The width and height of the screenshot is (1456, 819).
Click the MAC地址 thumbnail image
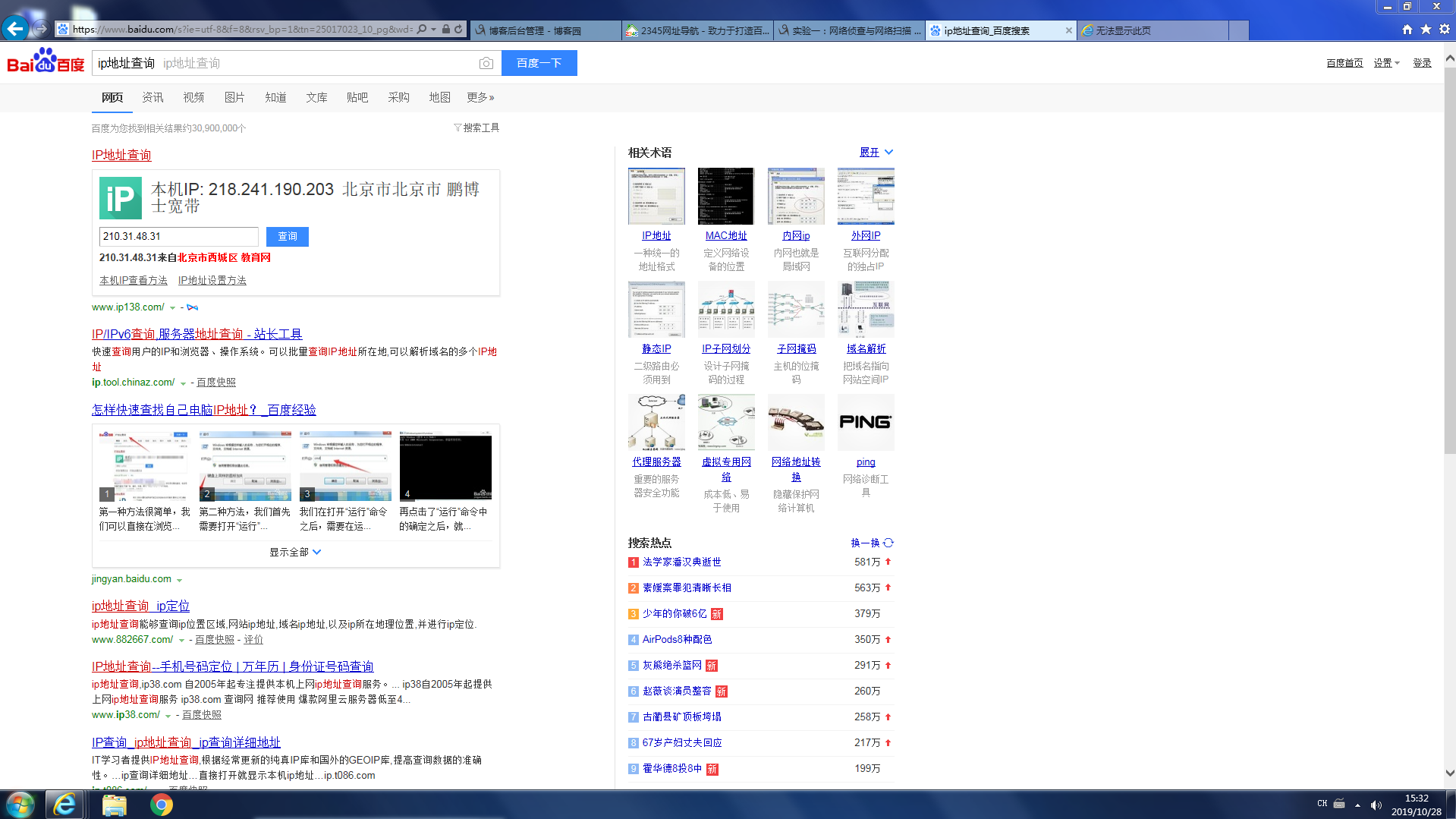tap(726, 196)
